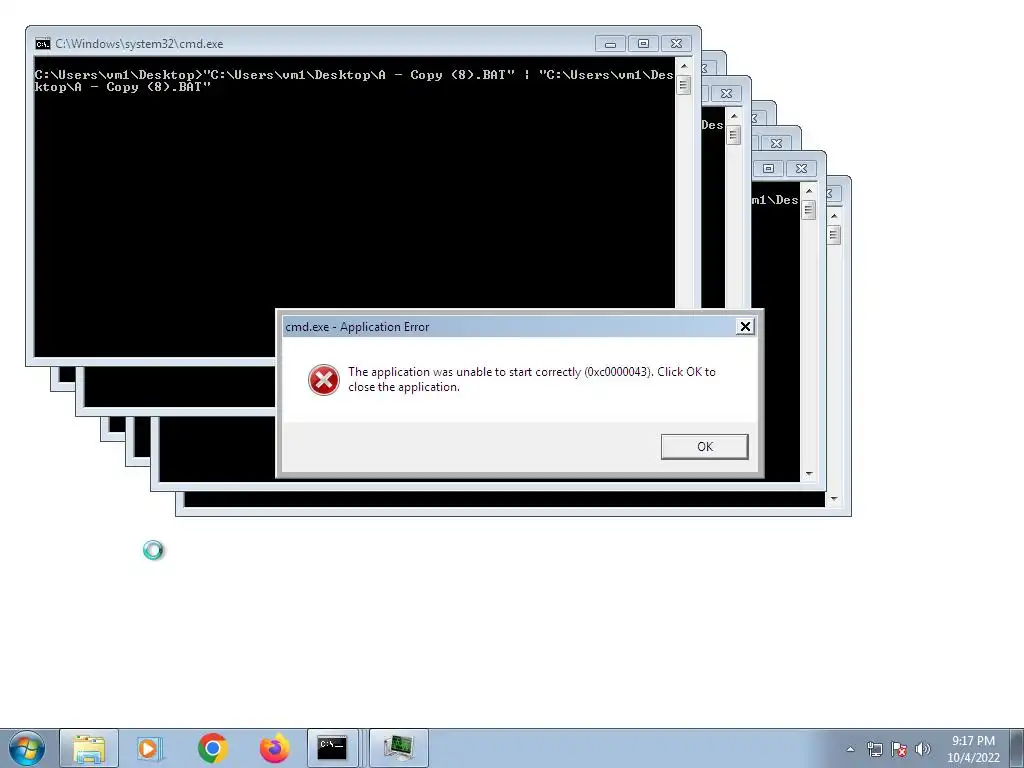Open the Action Center flag icon
This screenshot has width=1024, height=768.
pyautogui.click(x=899, y=749)
